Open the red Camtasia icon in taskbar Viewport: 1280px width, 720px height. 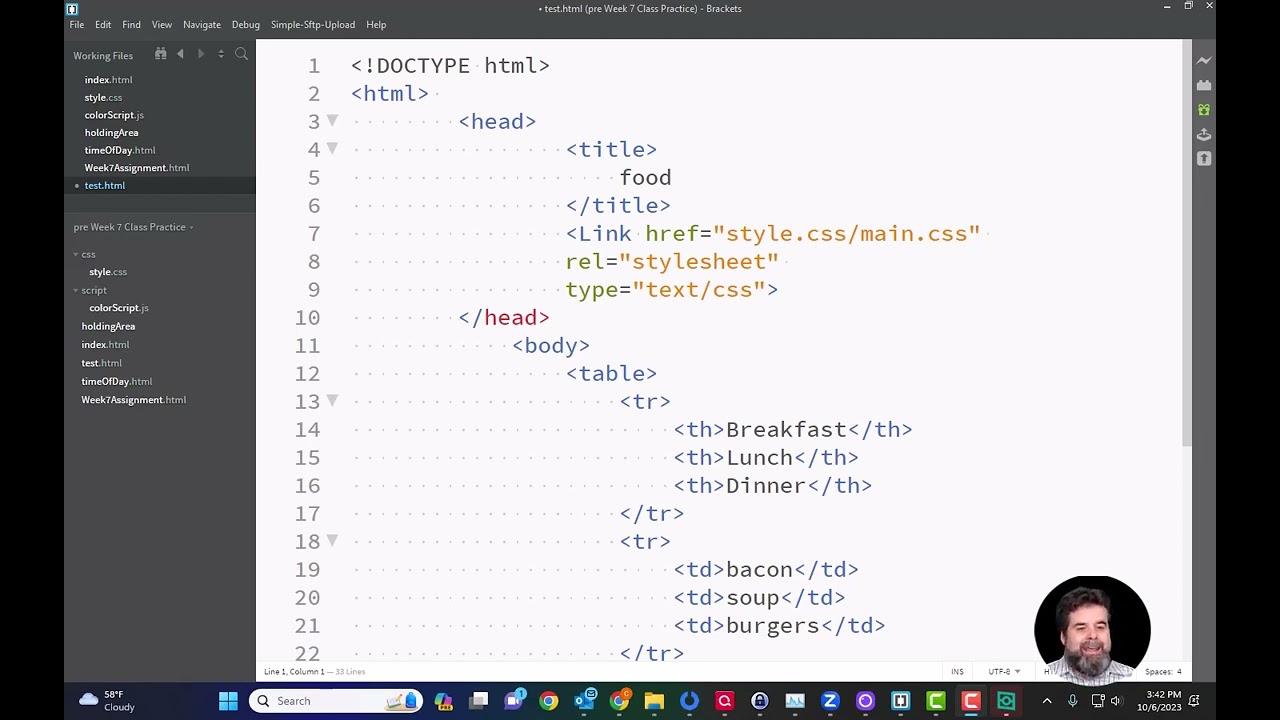pos(971,701)
